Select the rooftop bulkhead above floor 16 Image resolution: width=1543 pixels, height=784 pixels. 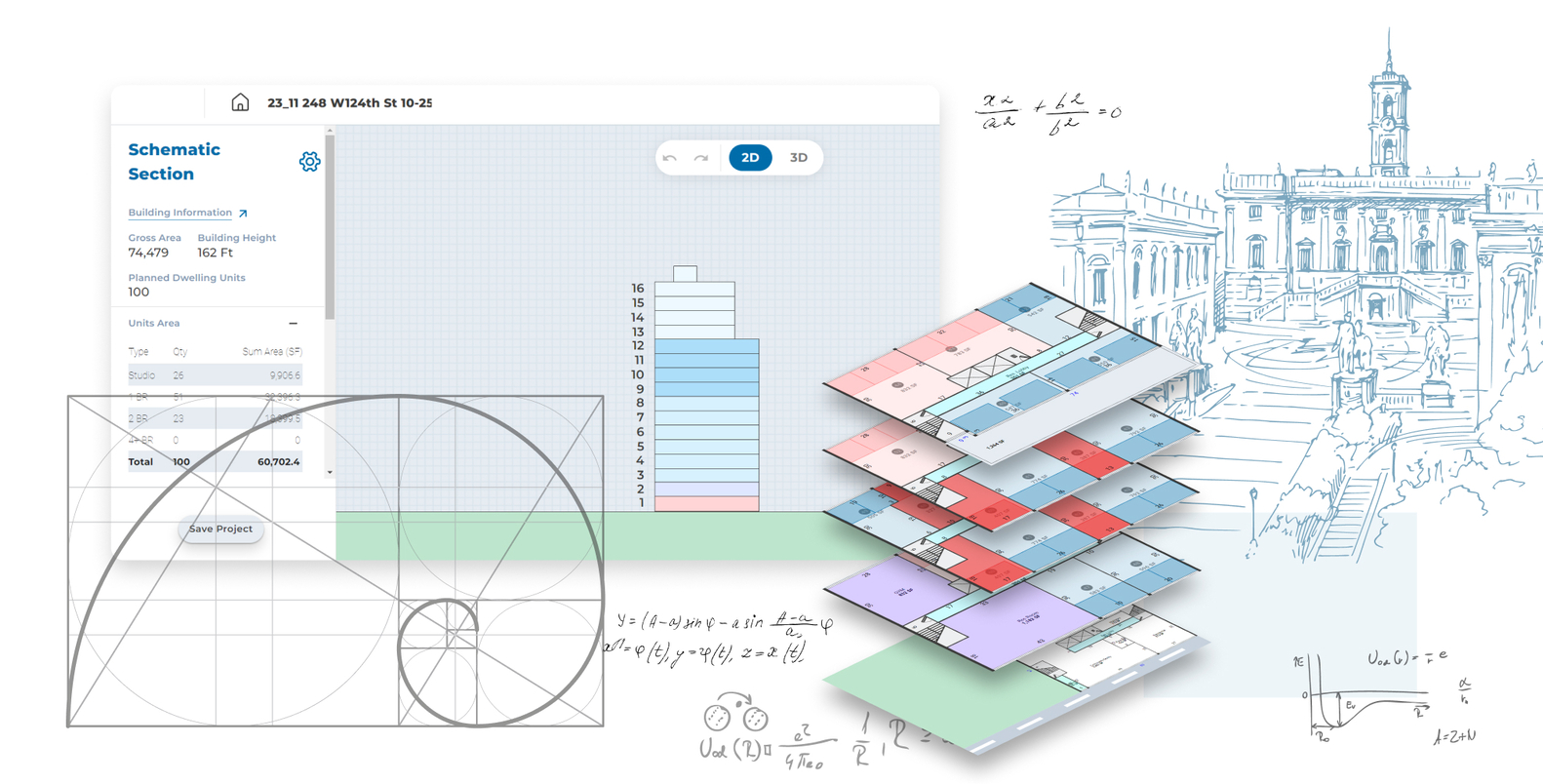685,274
